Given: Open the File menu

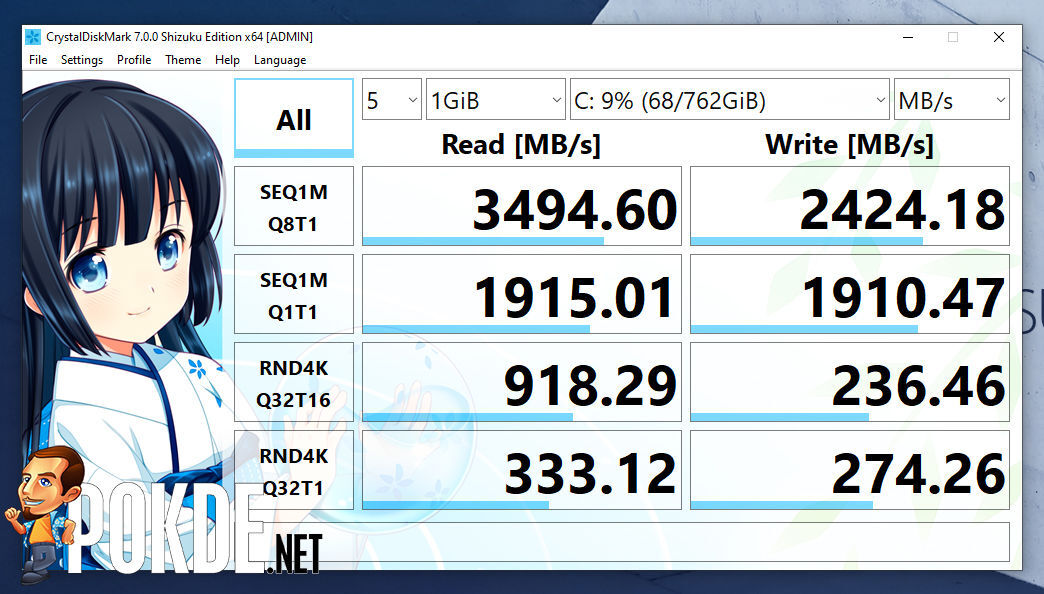Looking at the screenshot, I should coord(38,59).
